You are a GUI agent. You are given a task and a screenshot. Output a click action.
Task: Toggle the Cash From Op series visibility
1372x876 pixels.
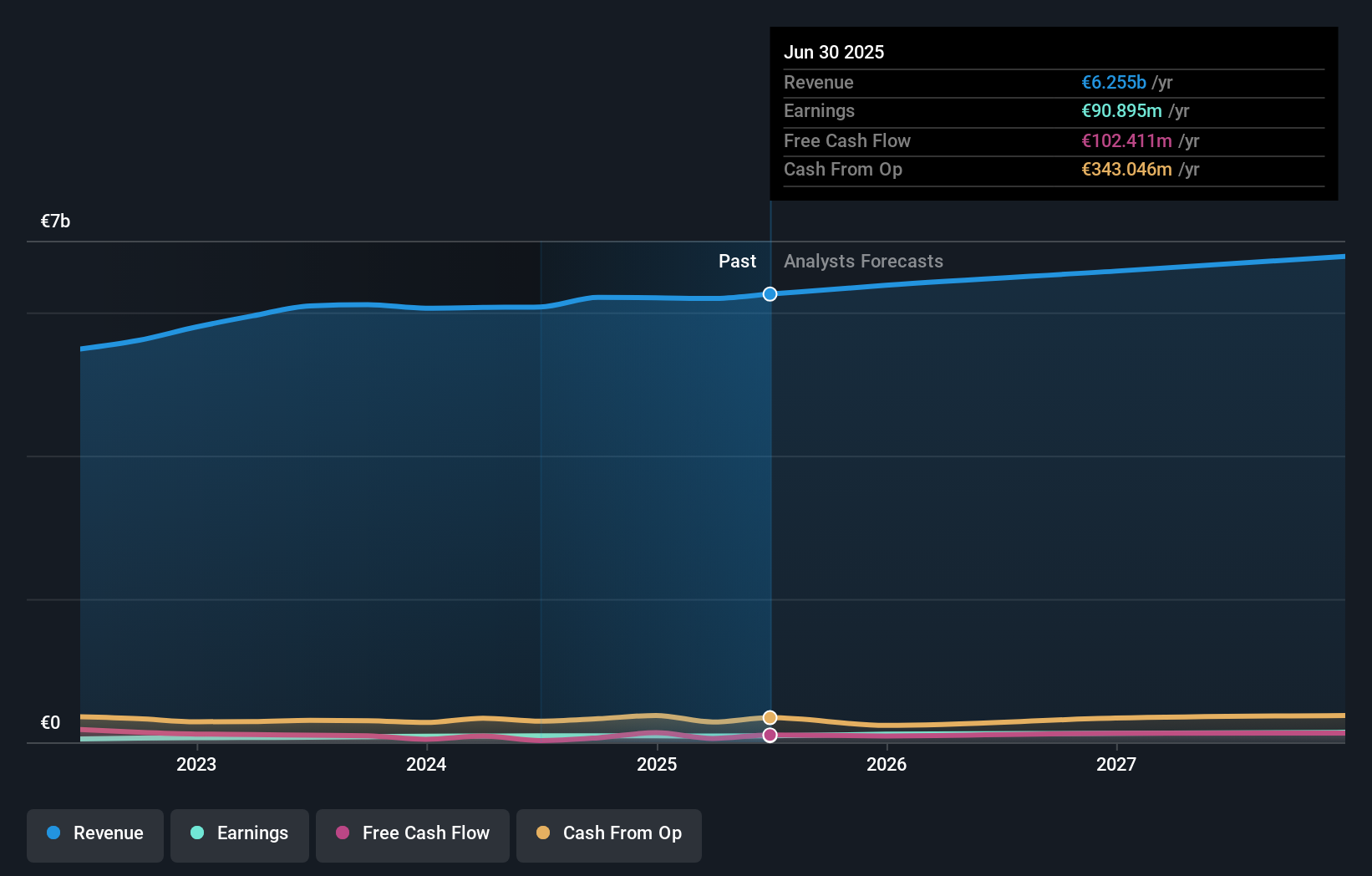point(608,835)
